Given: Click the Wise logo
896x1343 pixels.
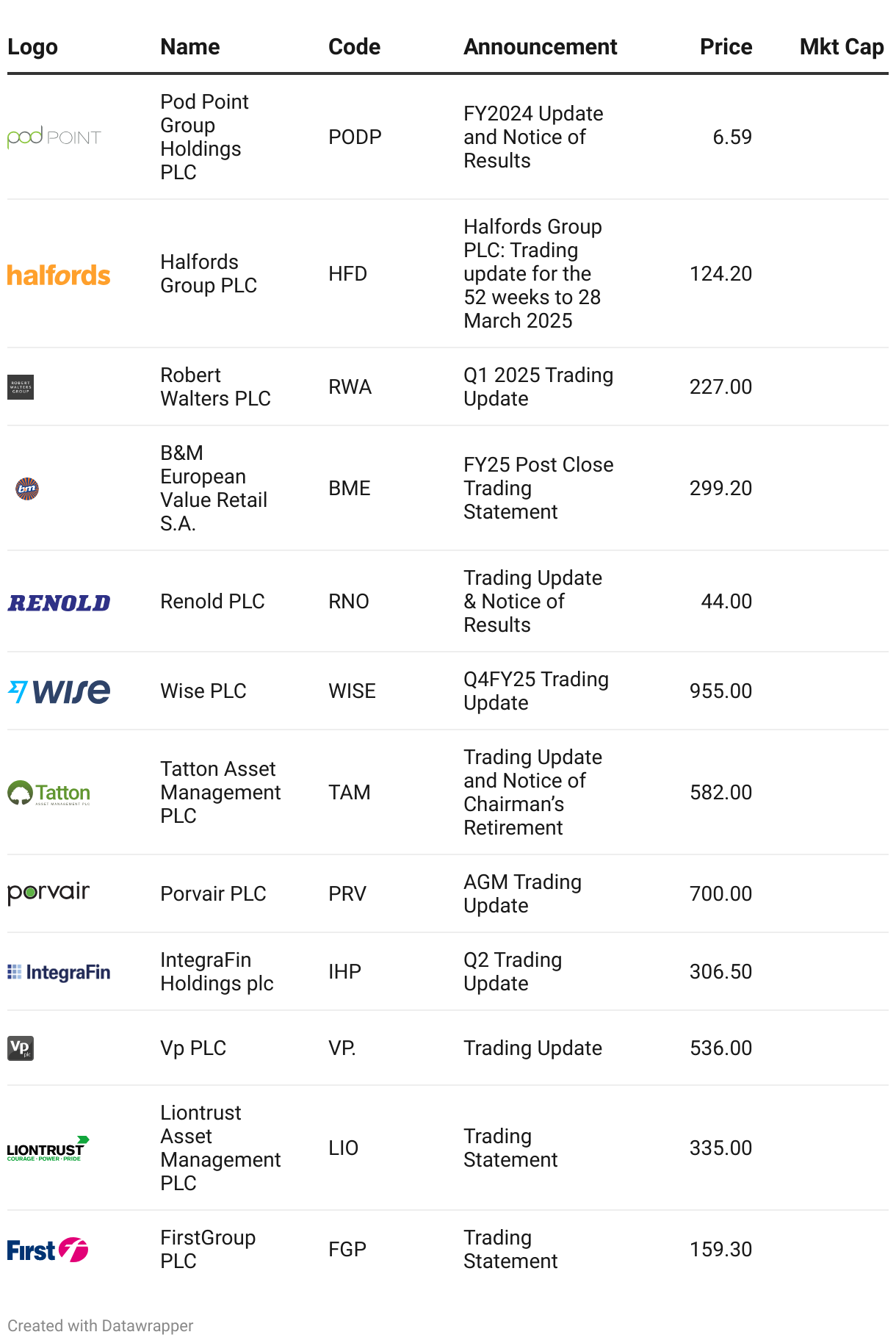Looking at the screenshot, I should 59,691.
